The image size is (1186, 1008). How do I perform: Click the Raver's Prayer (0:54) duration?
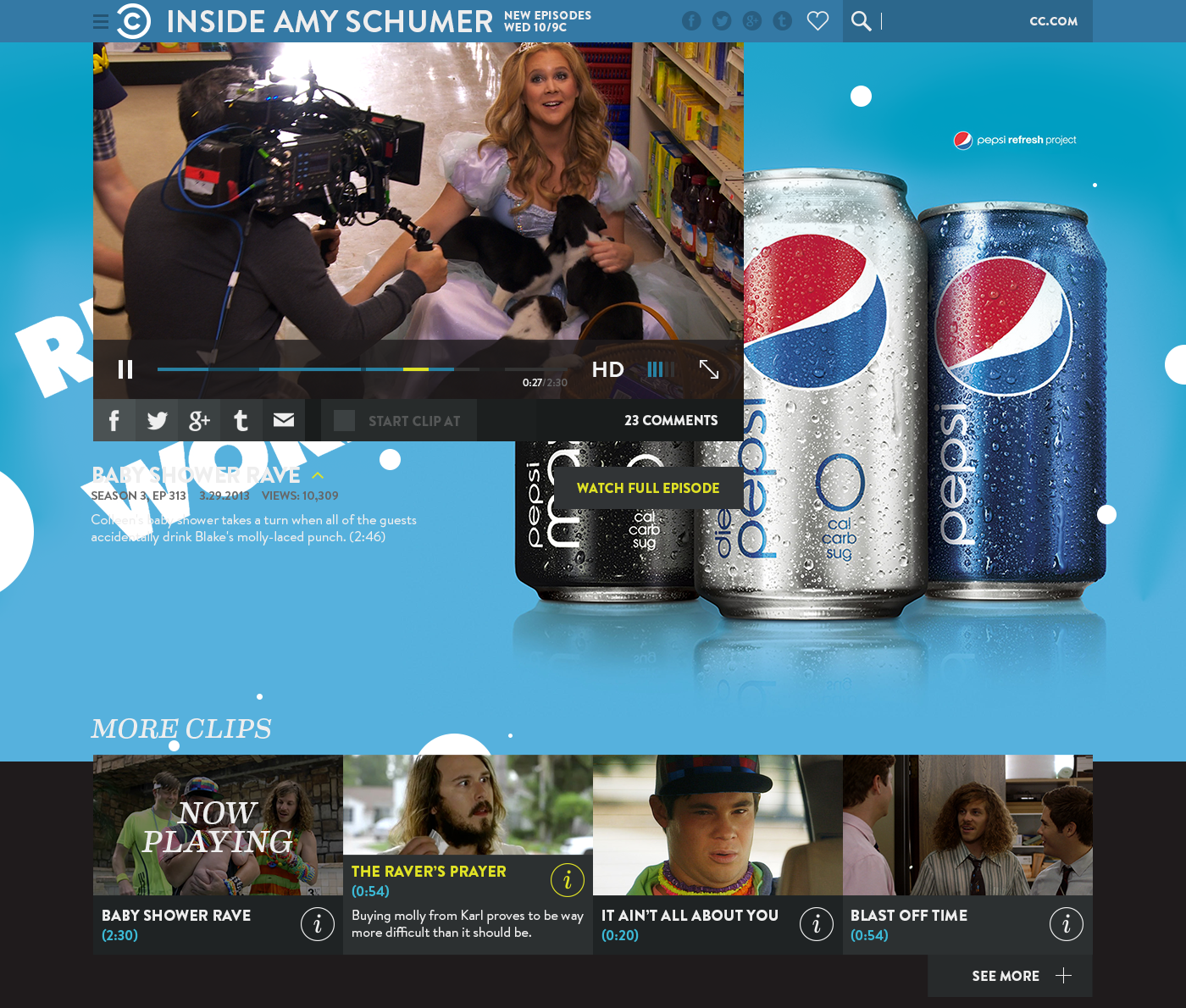click(x=370, y=891)
